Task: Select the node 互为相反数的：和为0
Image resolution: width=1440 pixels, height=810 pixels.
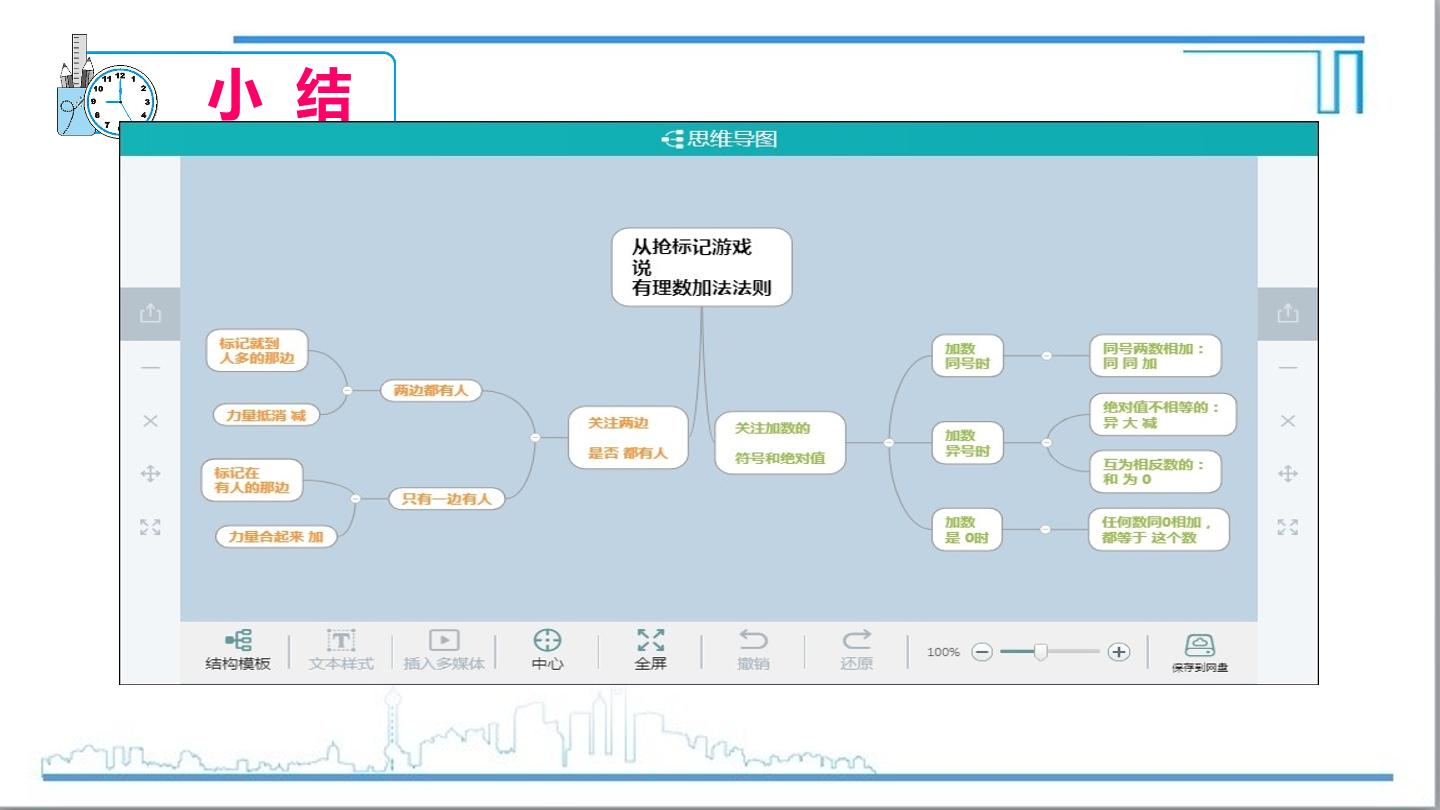Action: click(x=1155, y=472)
